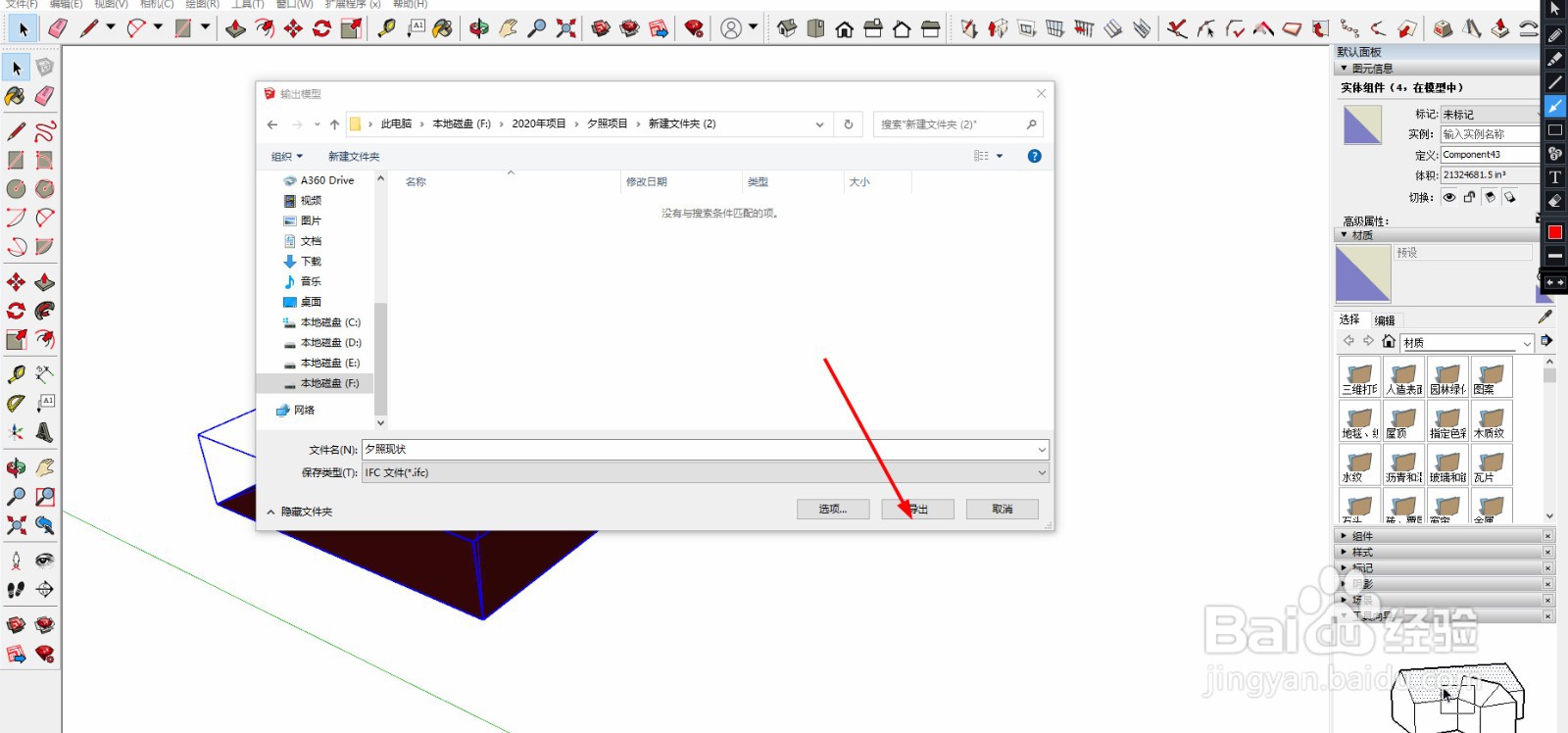Screen dimensions: 1568x733
Task: Toggle the T text tool in dark side strip
Action: (1555, 177)
